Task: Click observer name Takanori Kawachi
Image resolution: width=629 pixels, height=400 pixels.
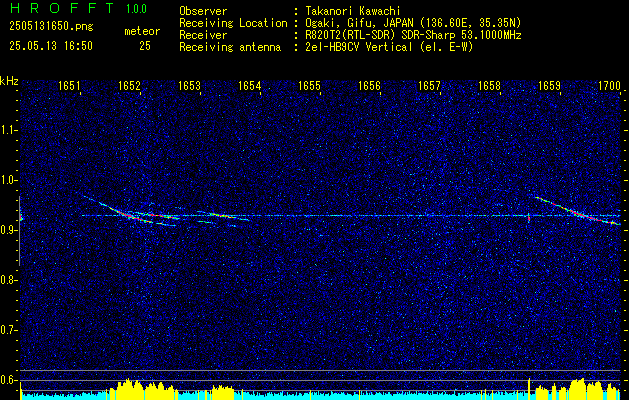Action: [352, 11]
